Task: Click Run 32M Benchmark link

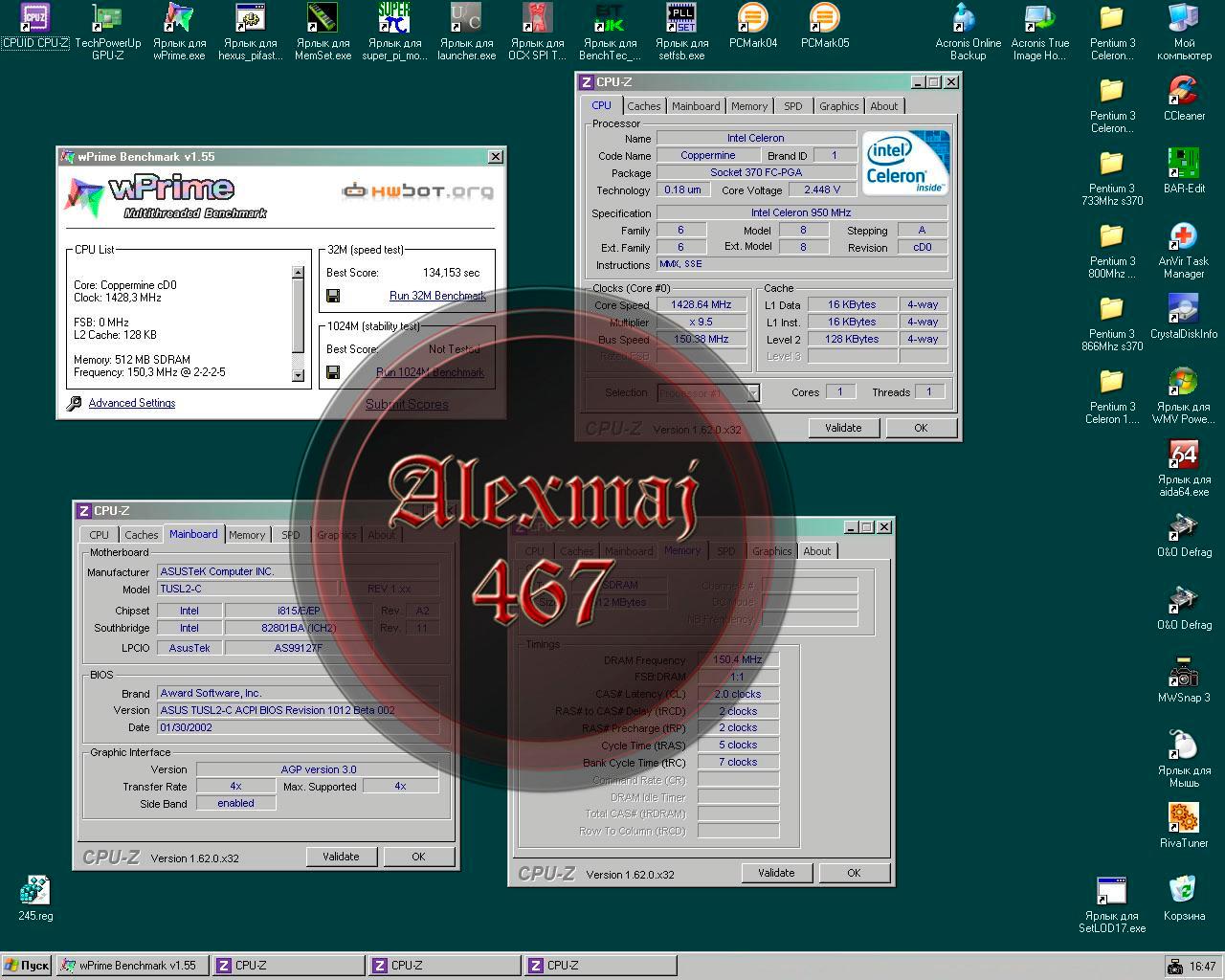Action: [437, 296]
